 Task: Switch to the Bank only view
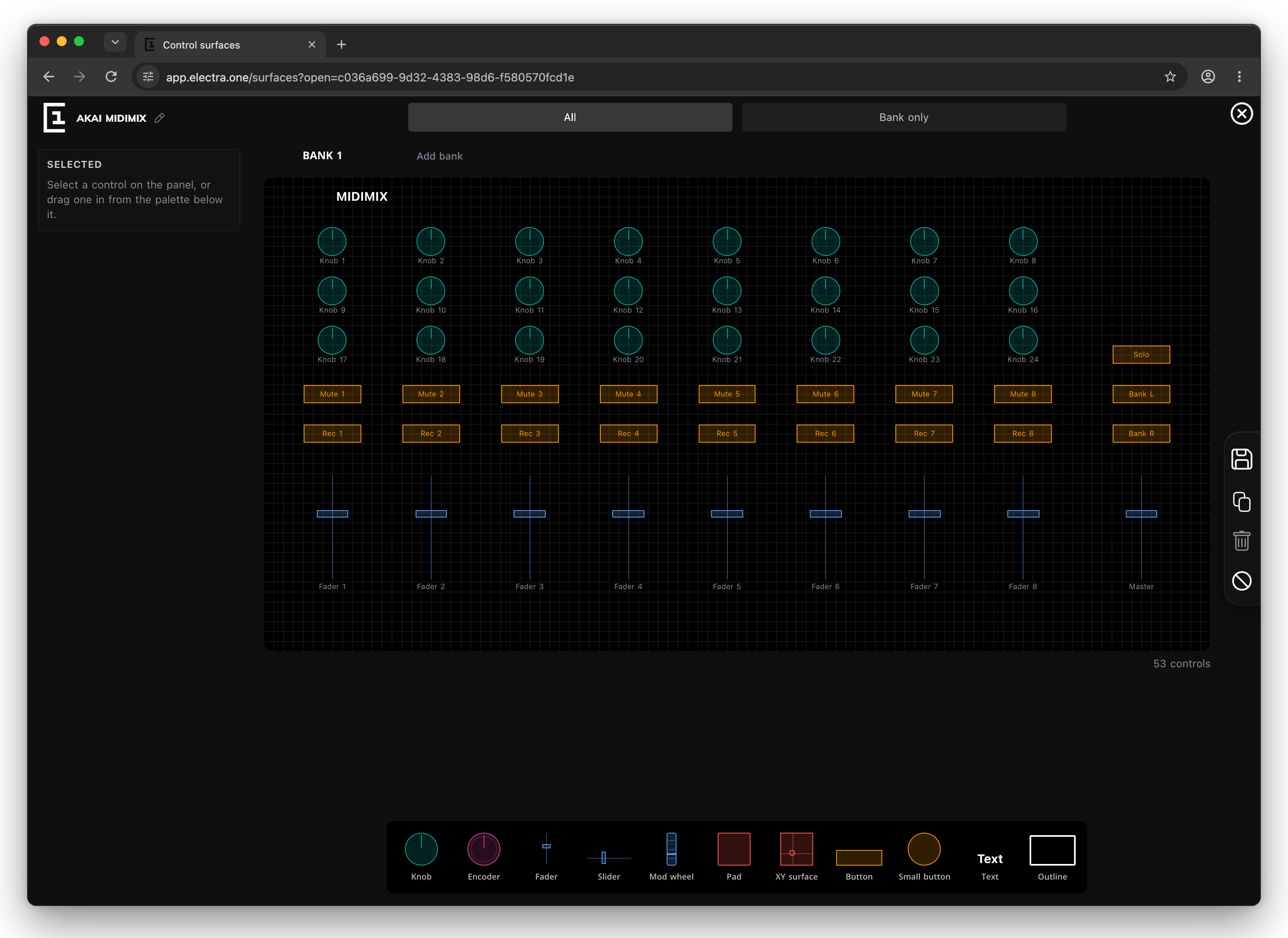[x=904, y=117]
